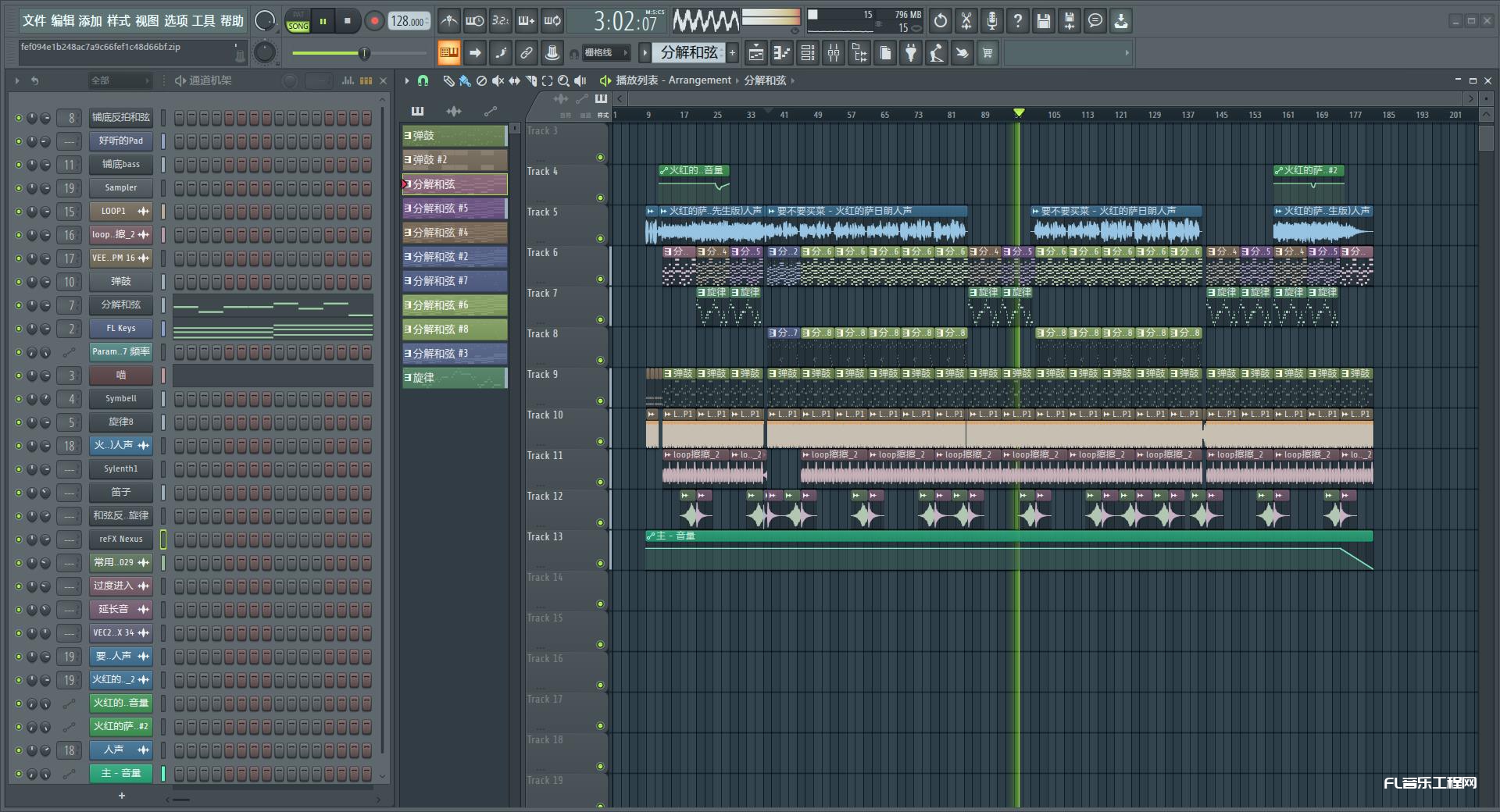Viewport: 1500px width, 812px height.
Task: Open the Mixer view icon
Action: tap(834, 53)
